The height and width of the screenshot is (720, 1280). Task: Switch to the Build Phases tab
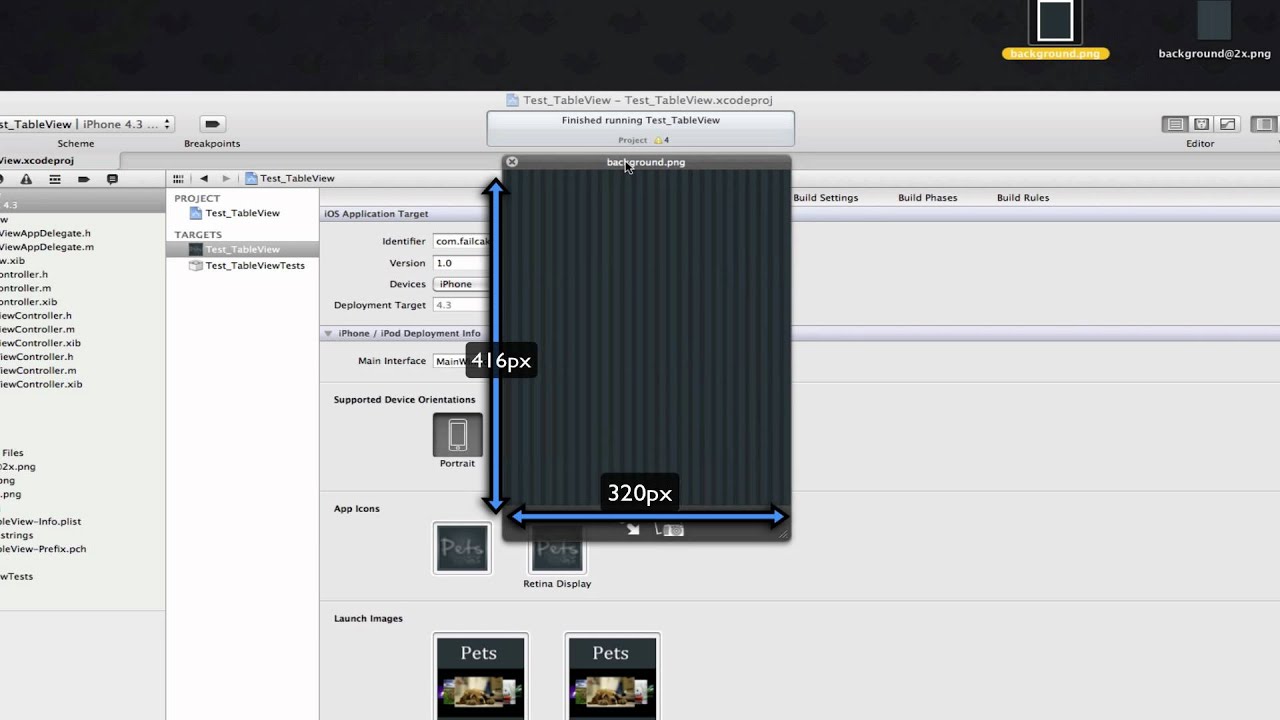(x=927, y=198)
